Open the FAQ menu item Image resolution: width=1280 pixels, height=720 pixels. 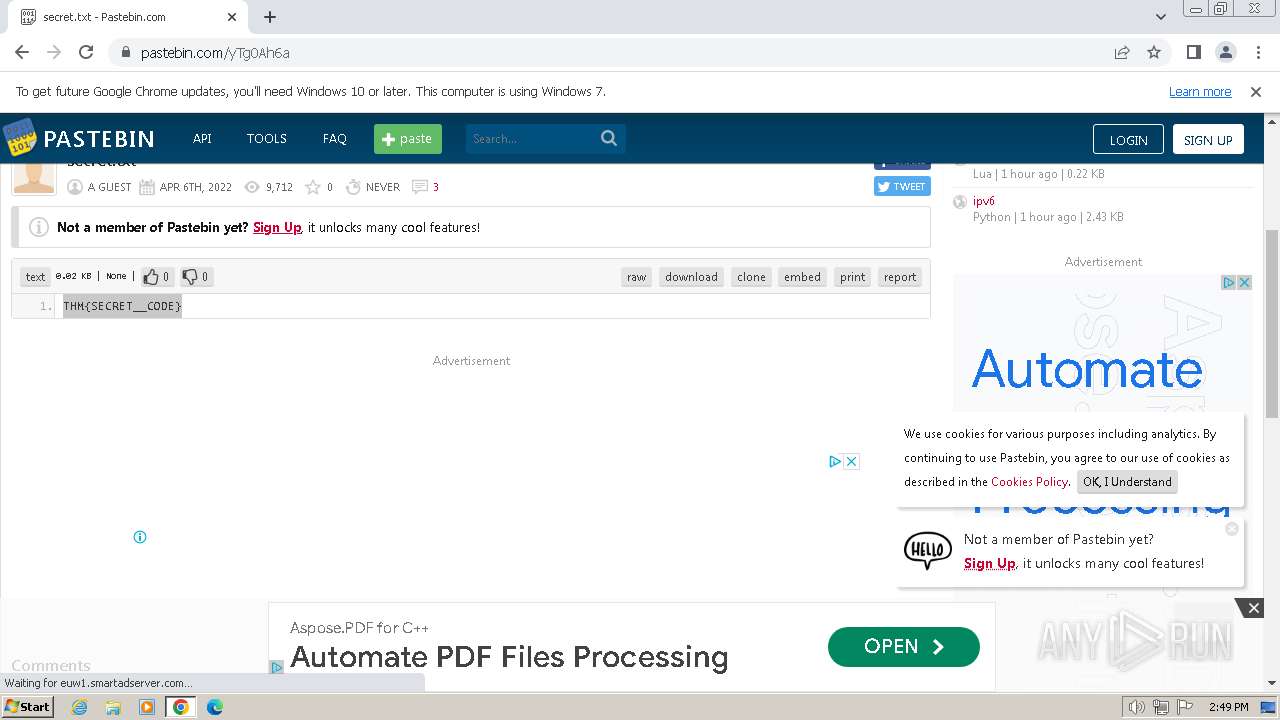point(334,138)
